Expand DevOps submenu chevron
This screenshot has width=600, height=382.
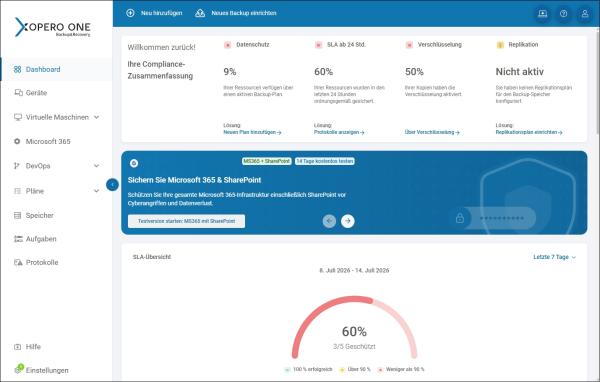point(96,166)
